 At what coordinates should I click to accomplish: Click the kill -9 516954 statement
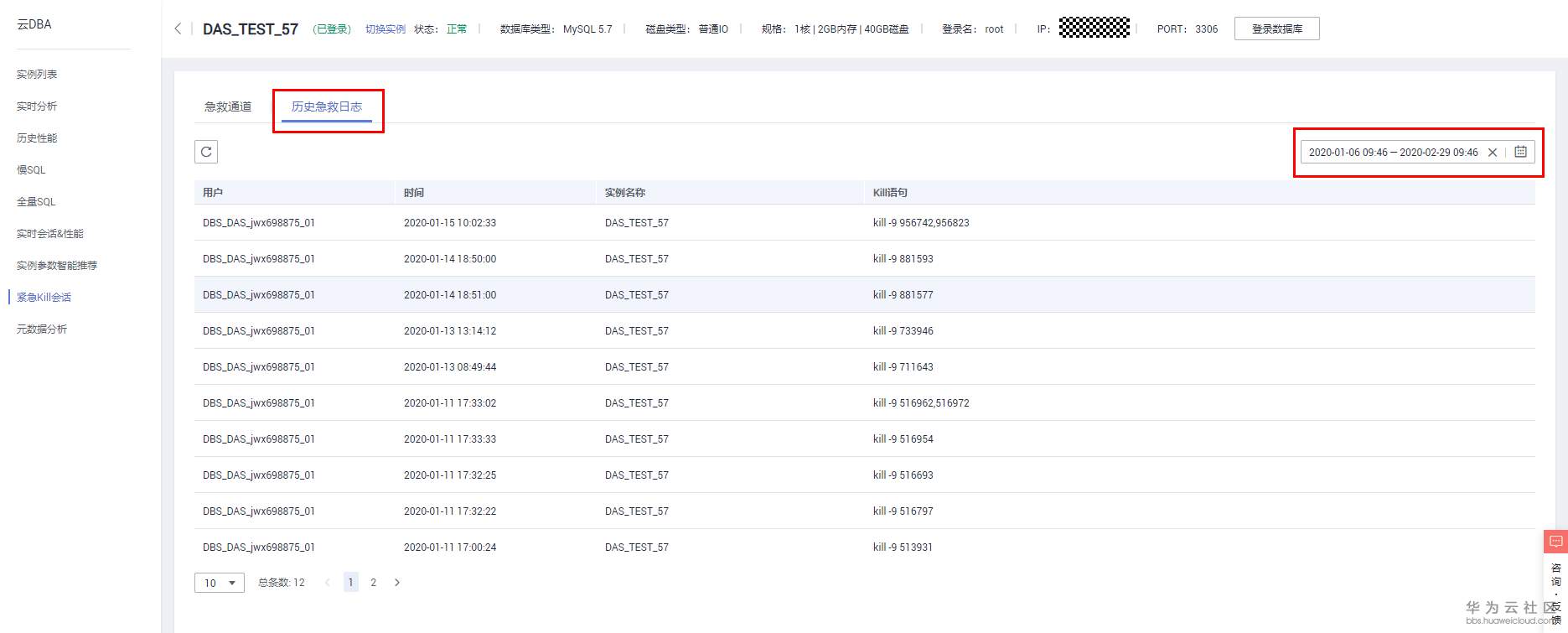[x=903, y=439]
